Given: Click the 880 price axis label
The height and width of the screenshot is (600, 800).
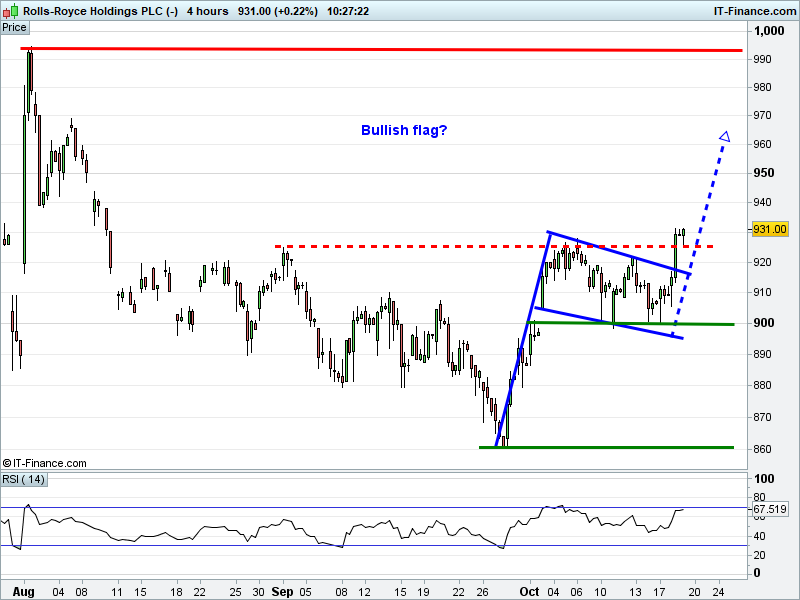Looking at the screenshot, I should pyautogui.click(x=762, y=385).
